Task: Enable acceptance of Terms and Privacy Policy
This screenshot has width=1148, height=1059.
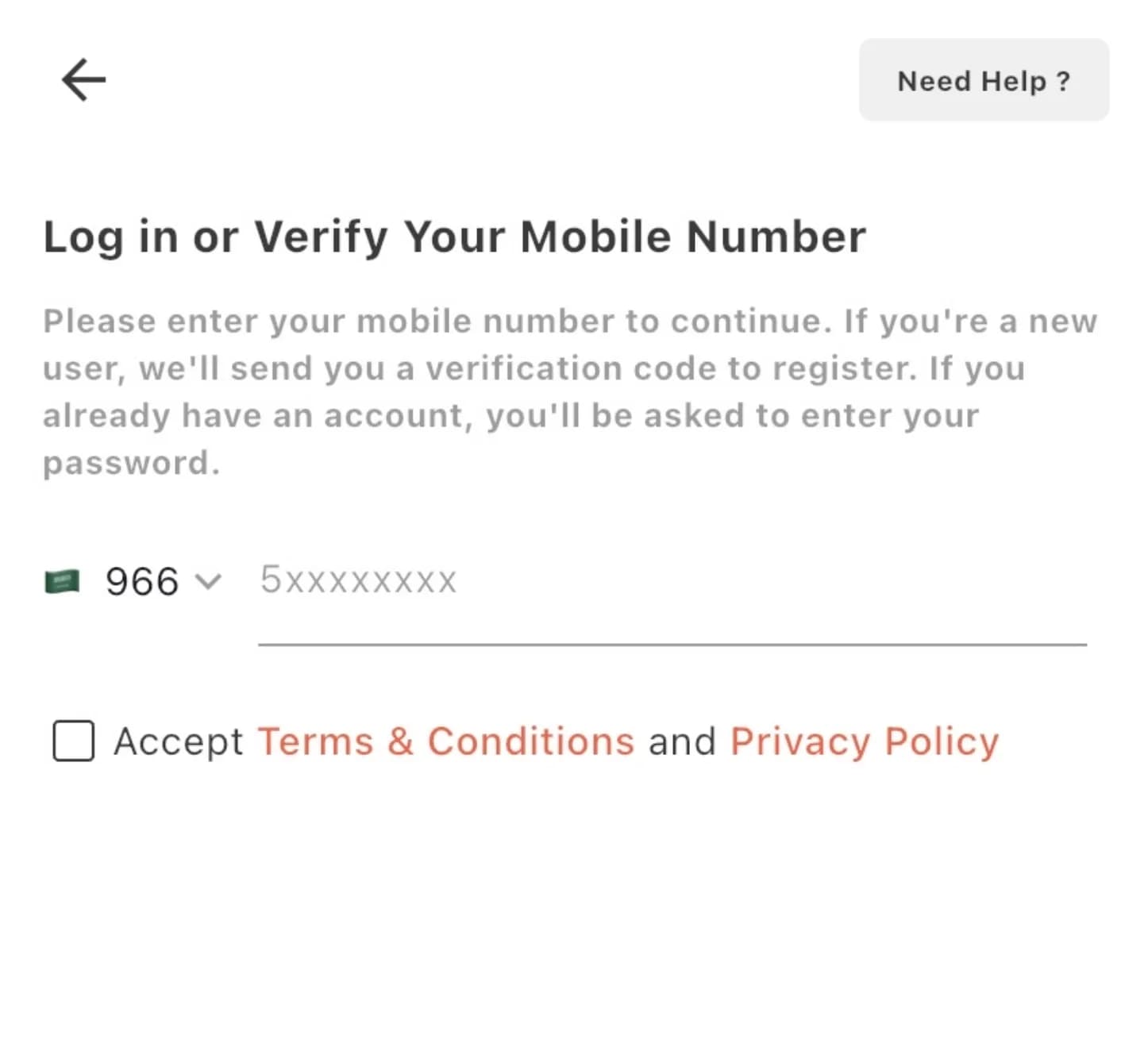Action: coord(72,741)
